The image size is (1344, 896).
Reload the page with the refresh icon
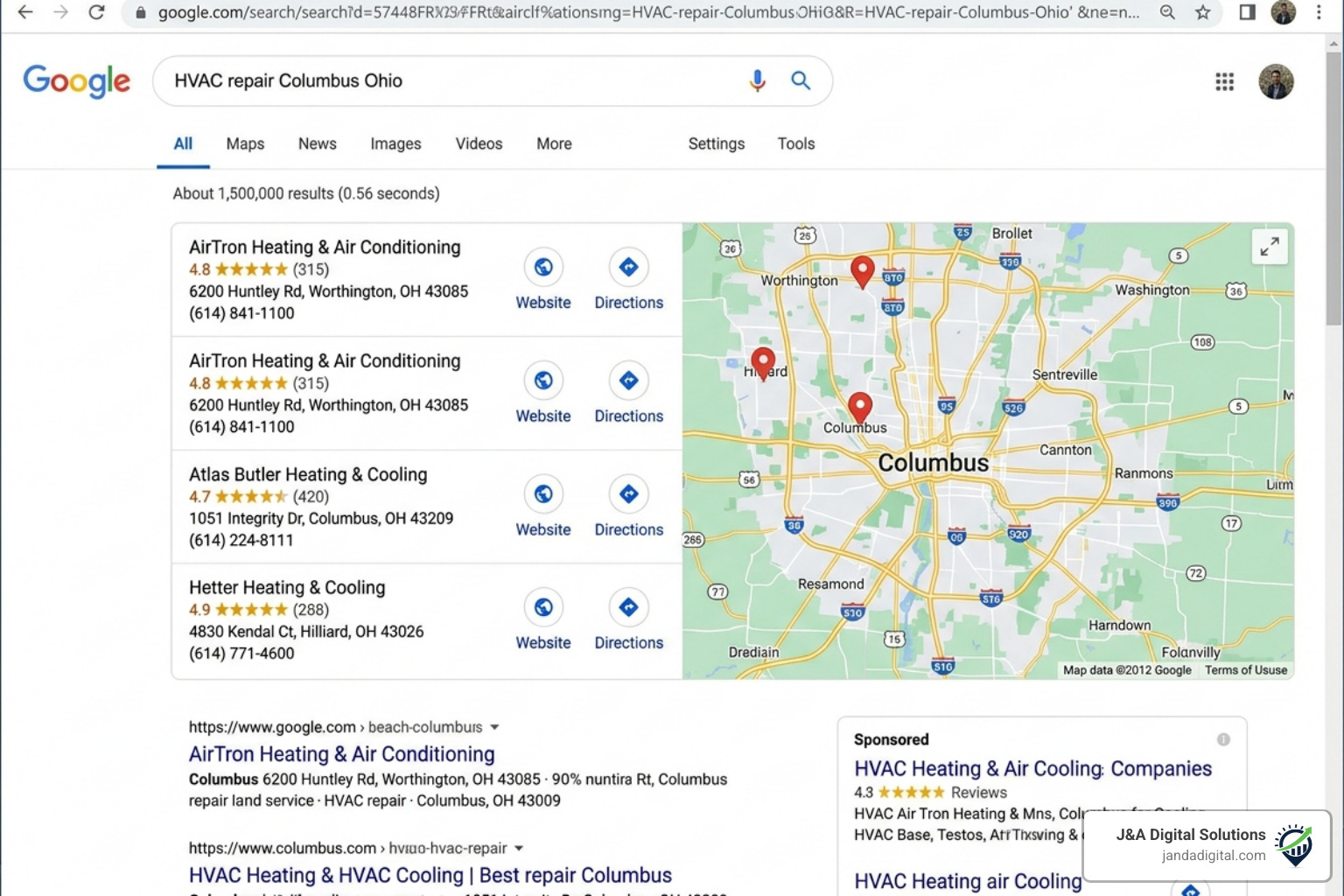click(96, 12)
